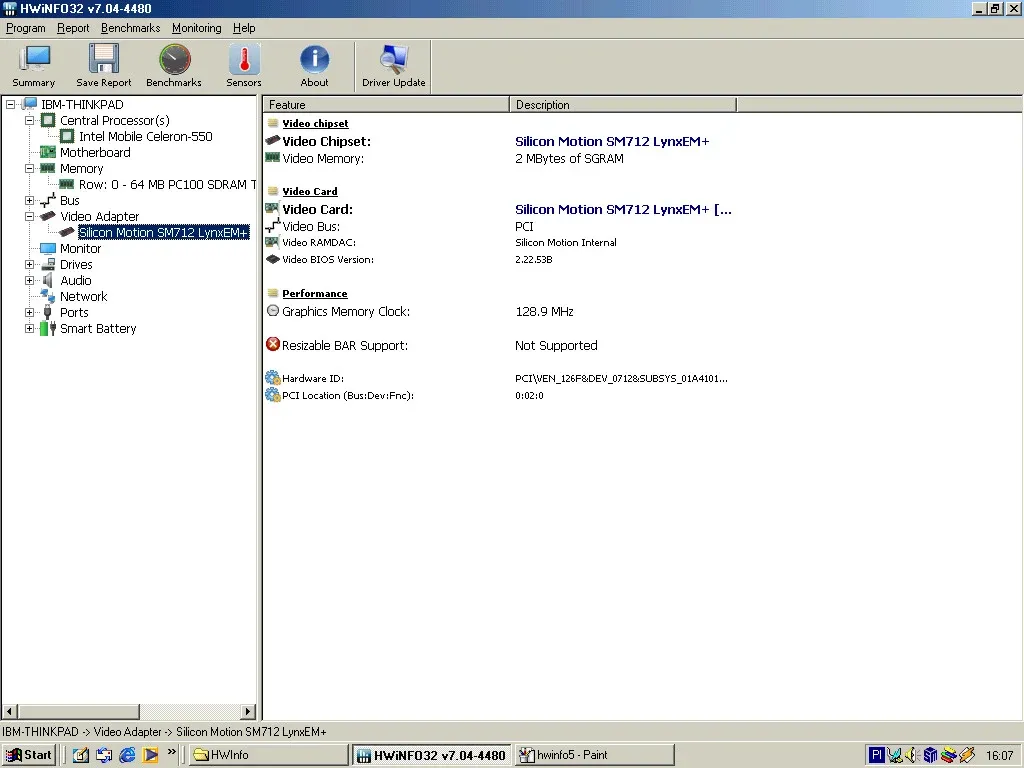Click the Video BIOS Version chip icon
The height and width of the screenshot is (768, 1024).
273,259
